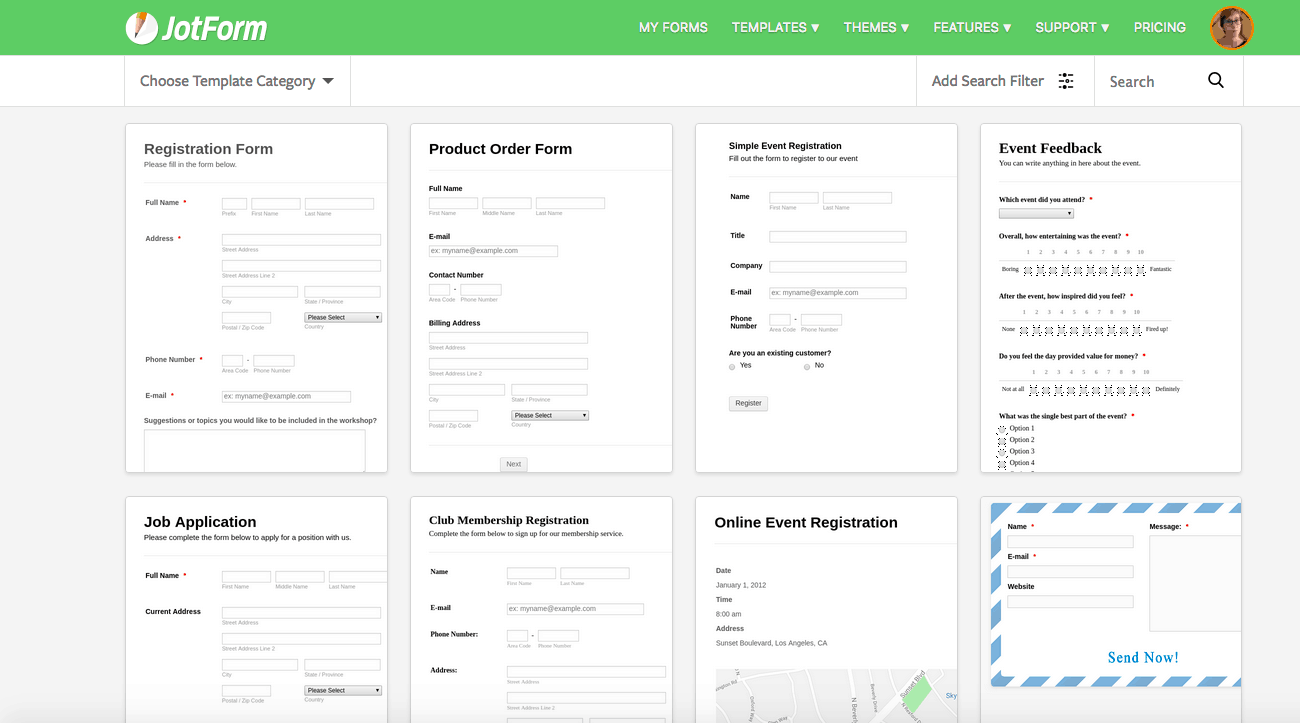Click the profile avatar photo
This screenshot has width=1300, height=723.
point(1232,27)
